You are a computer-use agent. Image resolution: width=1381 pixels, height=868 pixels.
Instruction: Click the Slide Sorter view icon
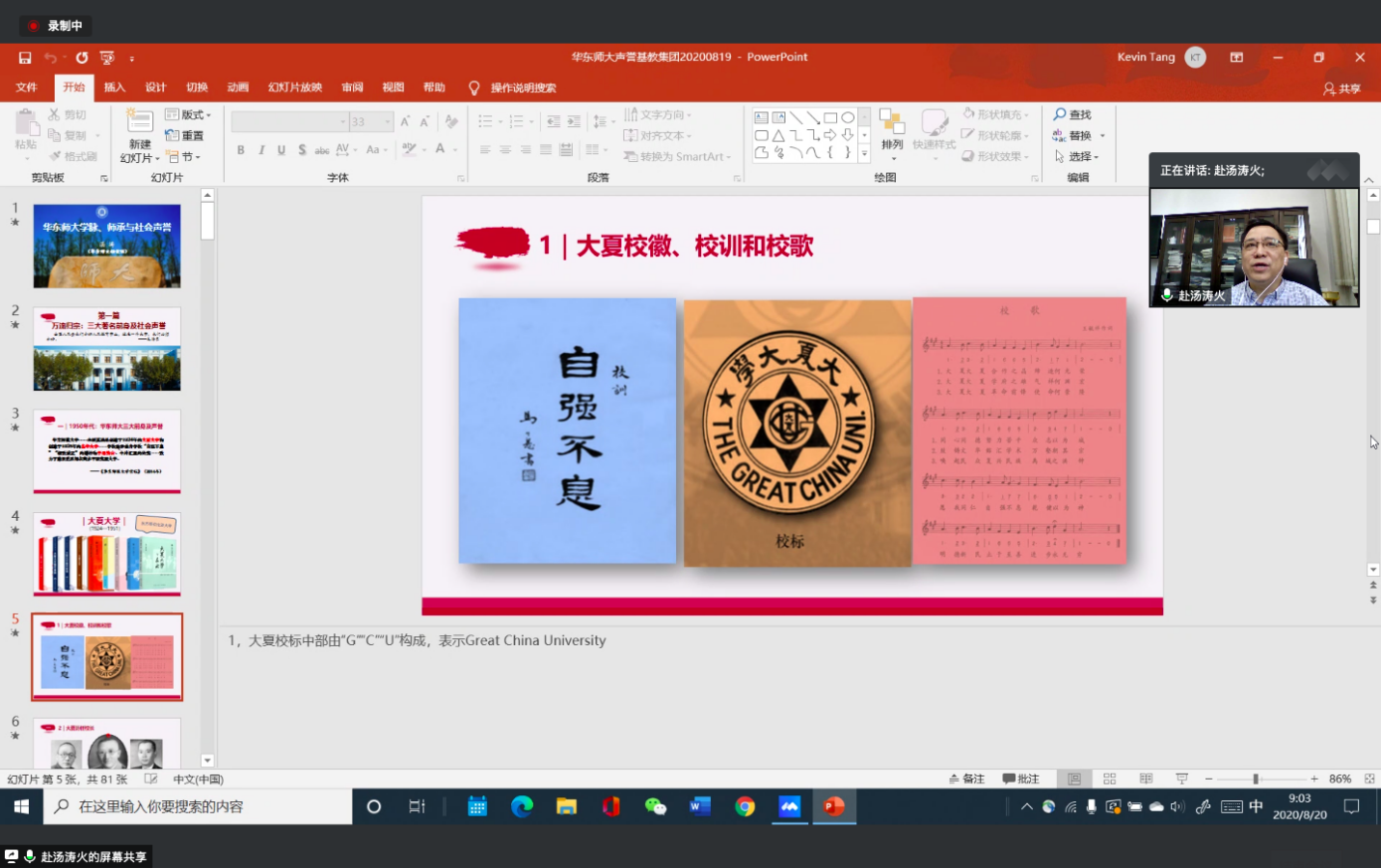pos(1110,779)
